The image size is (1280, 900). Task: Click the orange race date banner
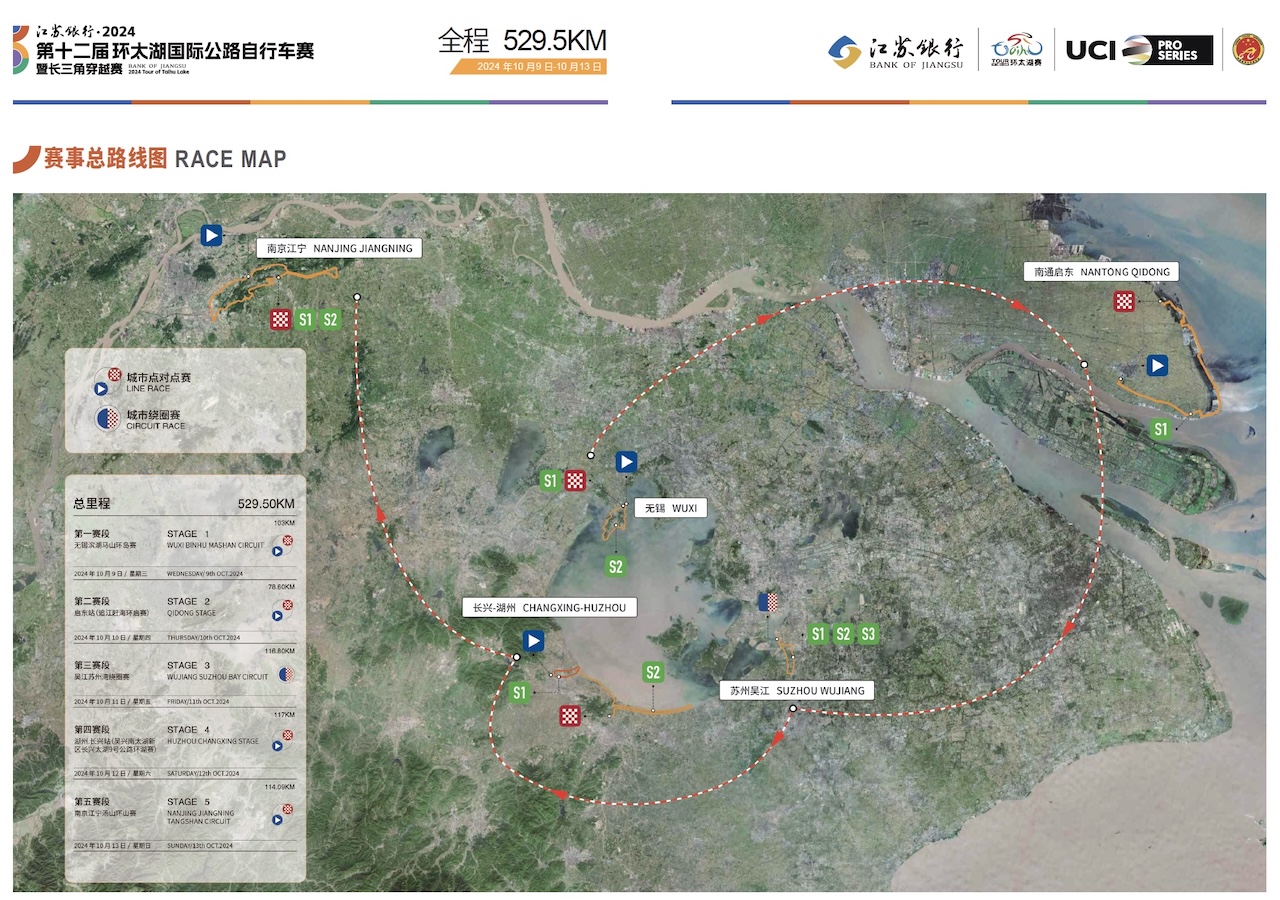[x=528, y=67]
